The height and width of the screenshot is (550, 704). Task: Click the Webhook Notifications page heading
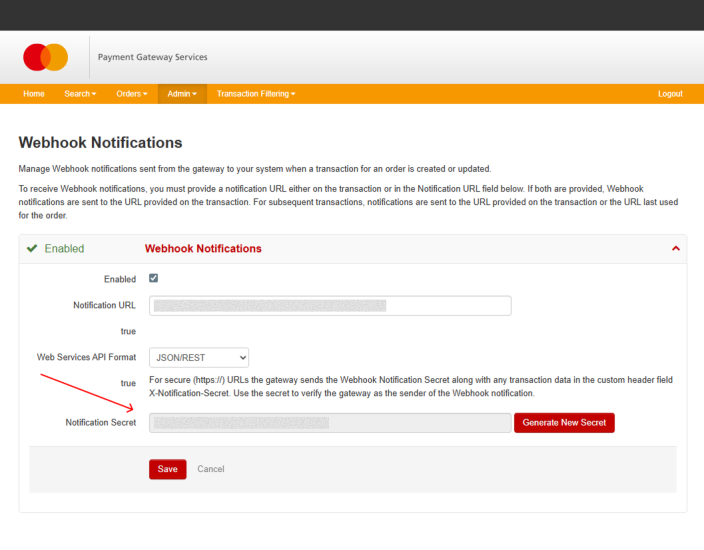tap(101, 142)
